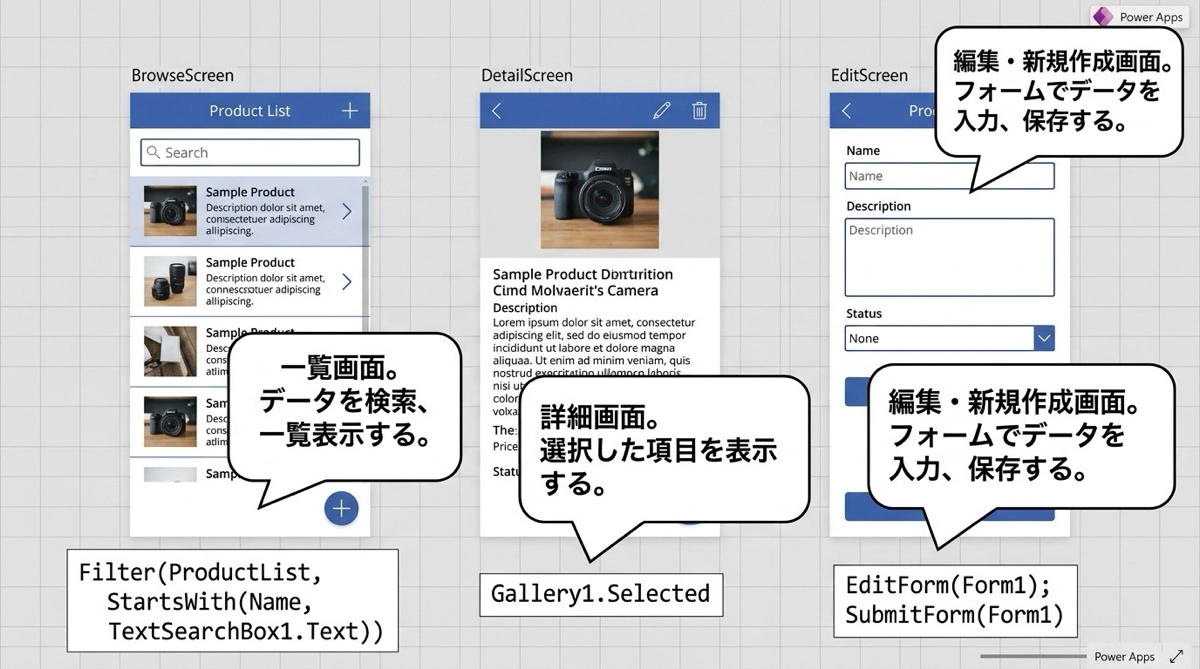
Task: Open the first Sample Product chevron
Action: coord(347,211)
